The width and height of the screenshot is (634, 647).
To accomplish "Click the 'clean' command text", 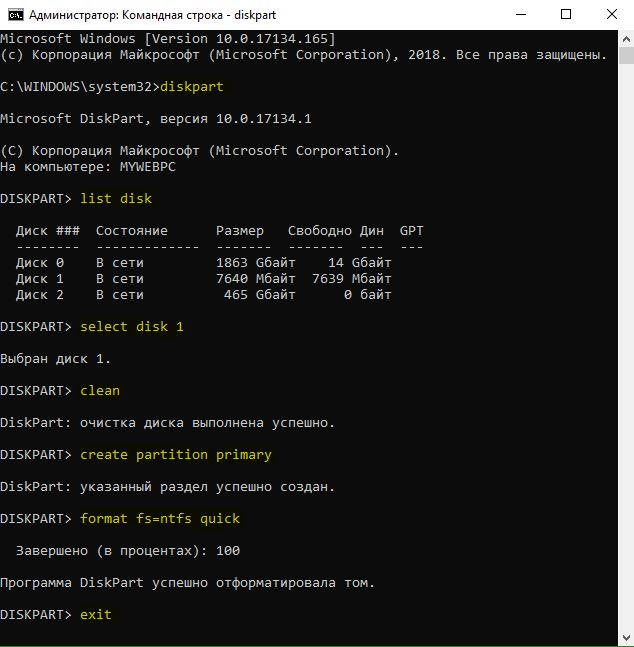I will pos(100,391).
